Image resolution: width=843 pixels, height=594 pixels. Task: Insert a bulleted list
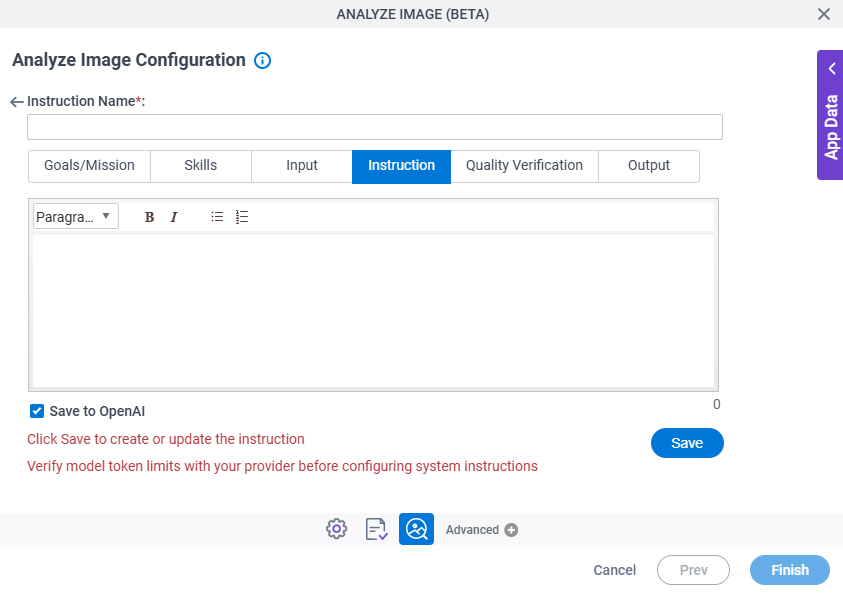click(217, 217)
